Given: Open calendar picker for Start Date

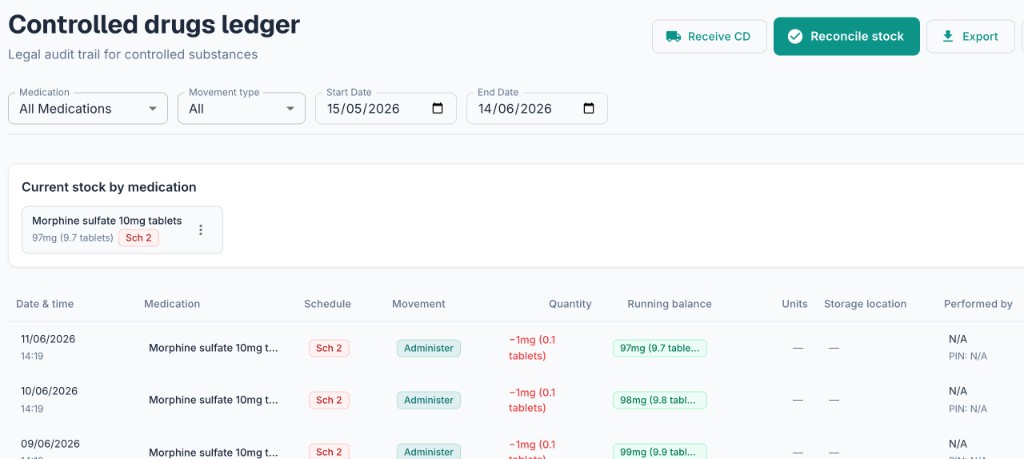Looking at the screenshot, I should pyautogui.click(x=438, y=108).
